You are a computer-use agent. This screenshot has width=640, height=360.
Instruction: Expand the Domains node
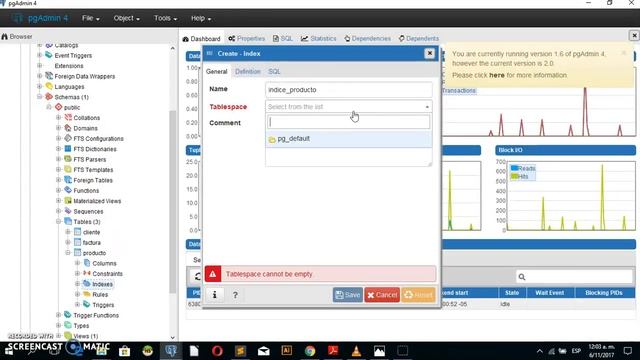58,128
